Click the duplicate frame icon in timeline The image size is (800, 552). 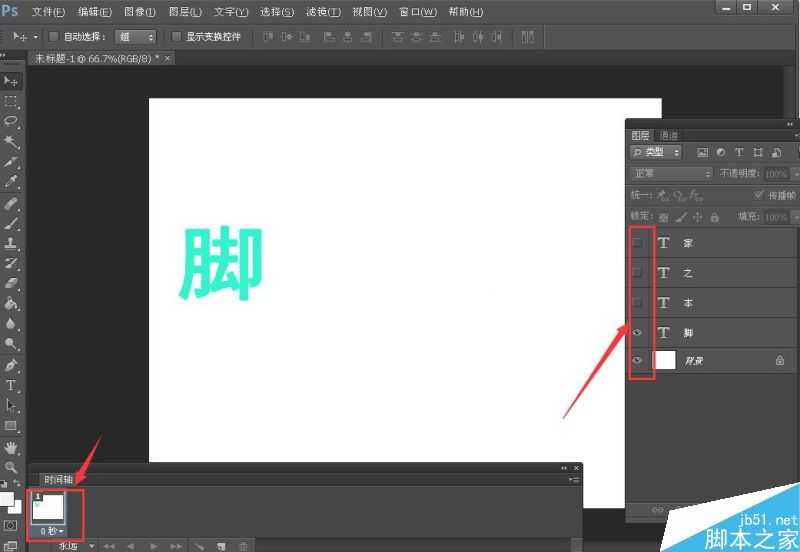tap(221, 546)
